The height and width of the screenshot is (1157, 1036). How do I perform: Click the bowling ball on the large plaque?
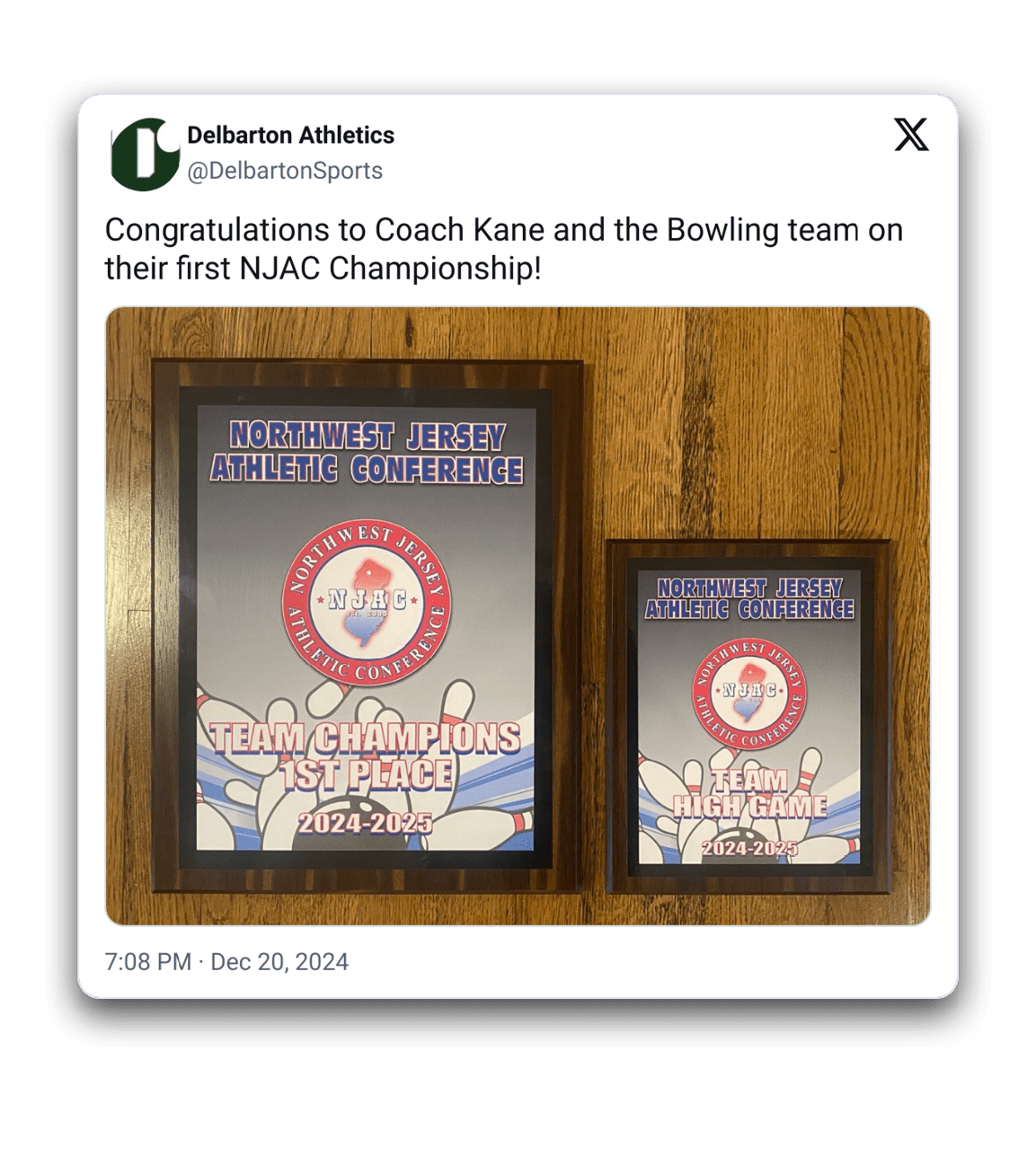[361, 825]
